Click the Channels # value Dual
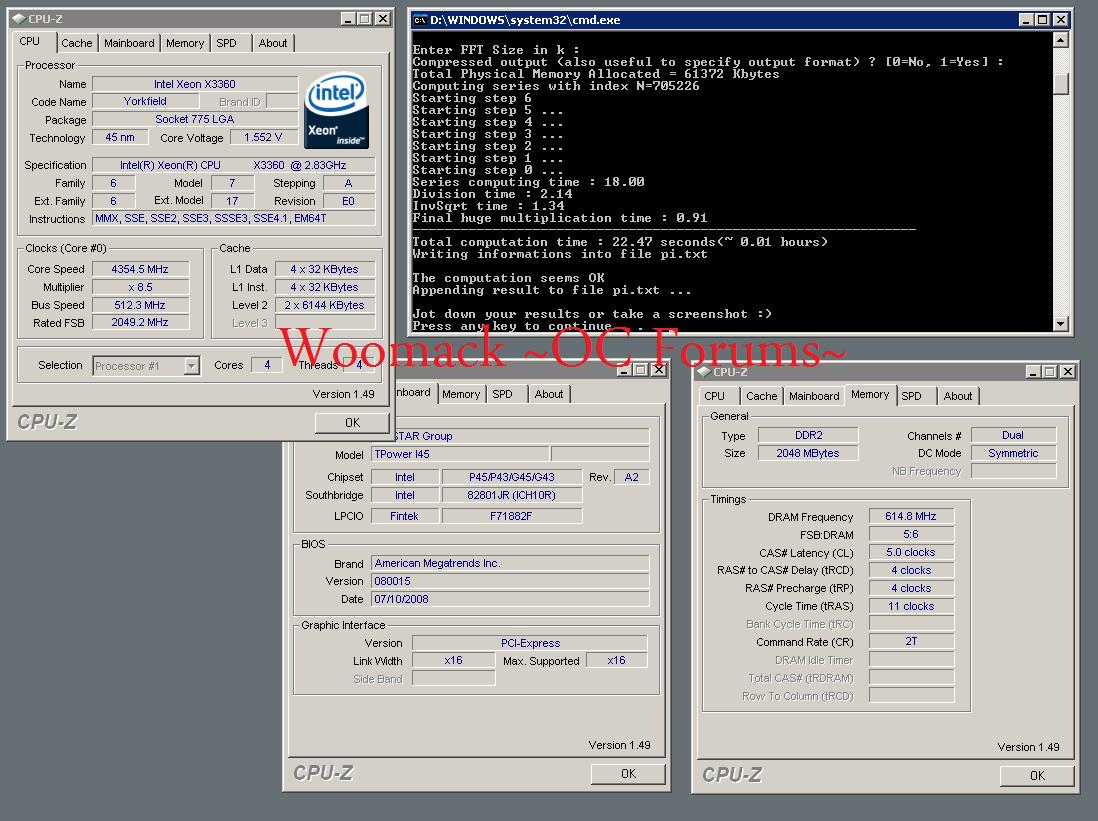Screen dimensions: 1098x821 tap(1013, 435)
